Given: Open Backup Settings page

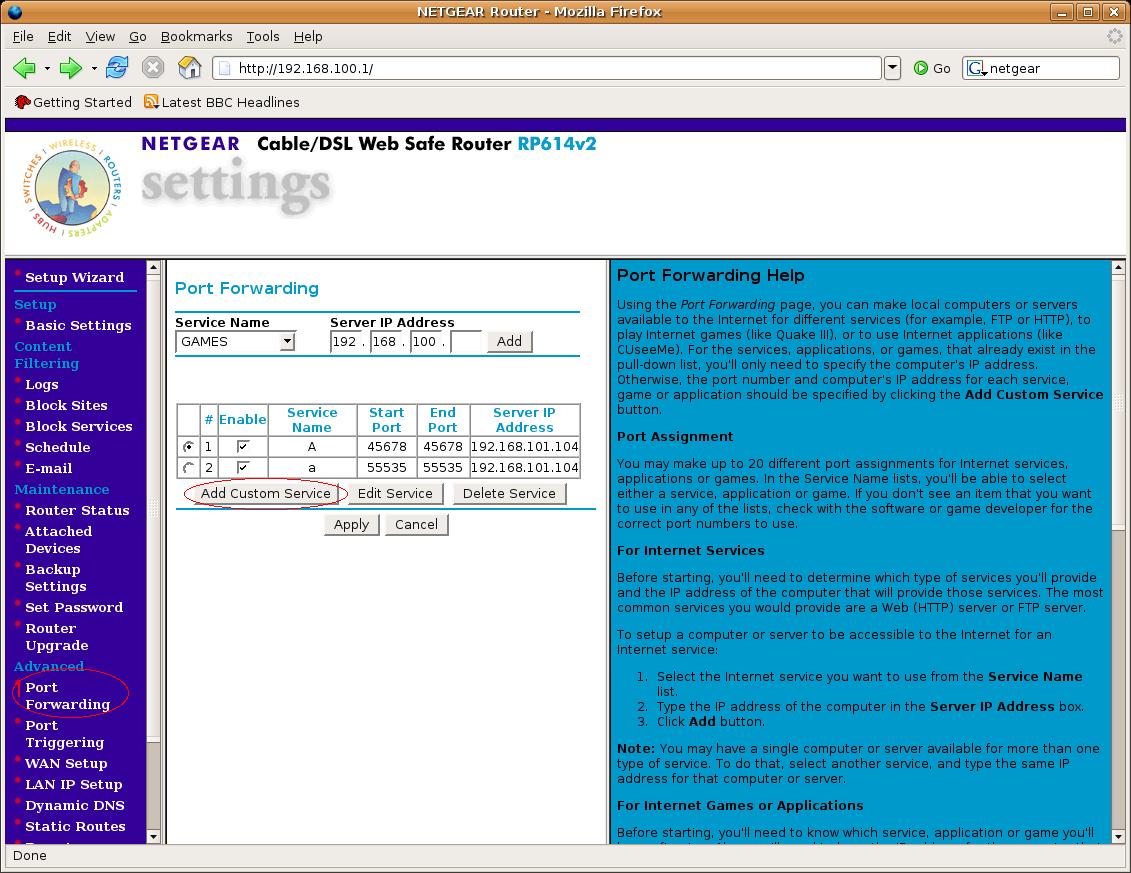Looking at the screenshot, I should tap(56, 579).
